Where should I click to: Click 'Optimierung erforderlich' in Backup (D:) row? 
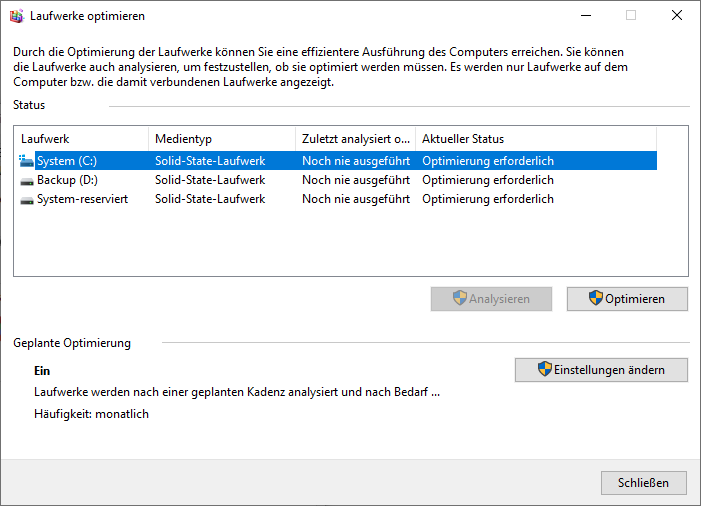pyautogui.click(x=488, y=180)
